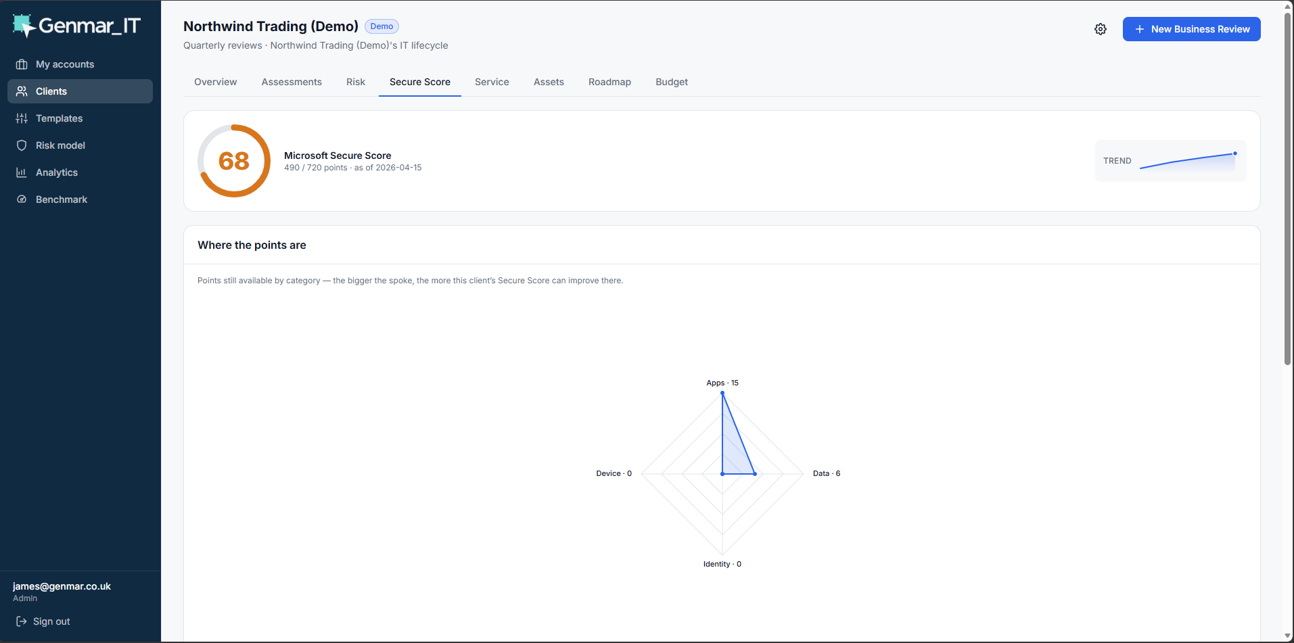Click the Where the points are heading

[x=252, y=245]
